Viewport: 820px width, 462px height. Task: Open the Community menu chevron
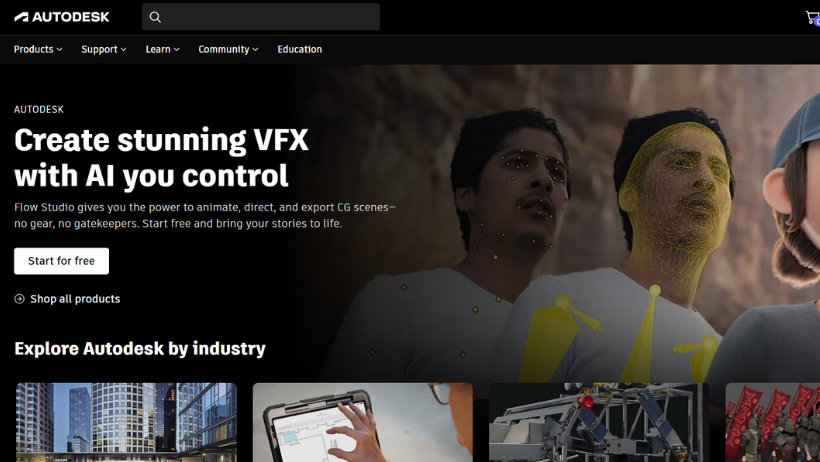click(255, 49)
